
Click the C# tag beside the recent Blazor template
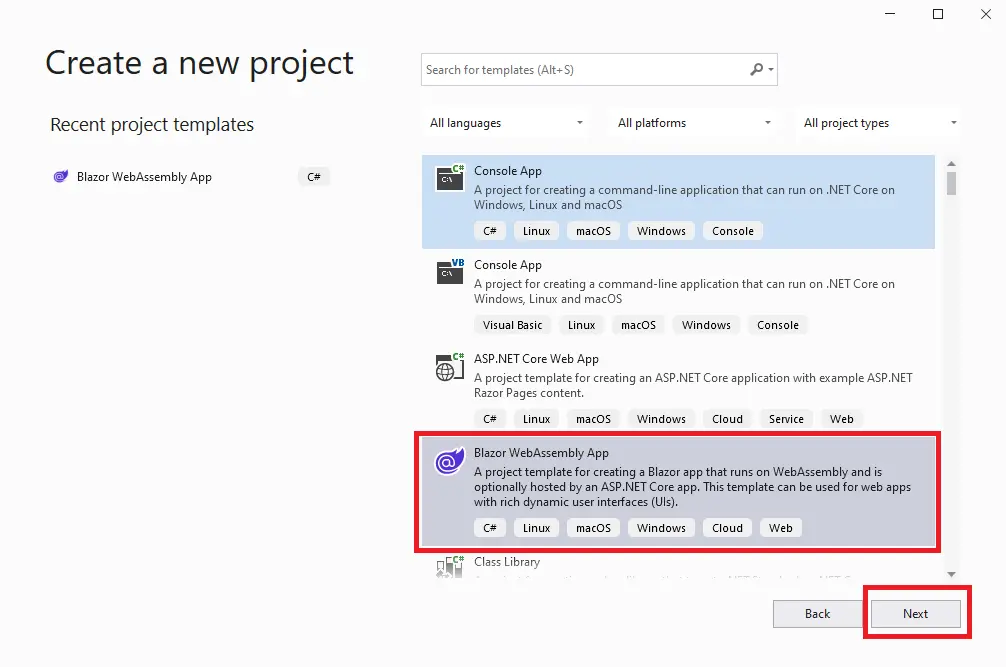(314, 176)
